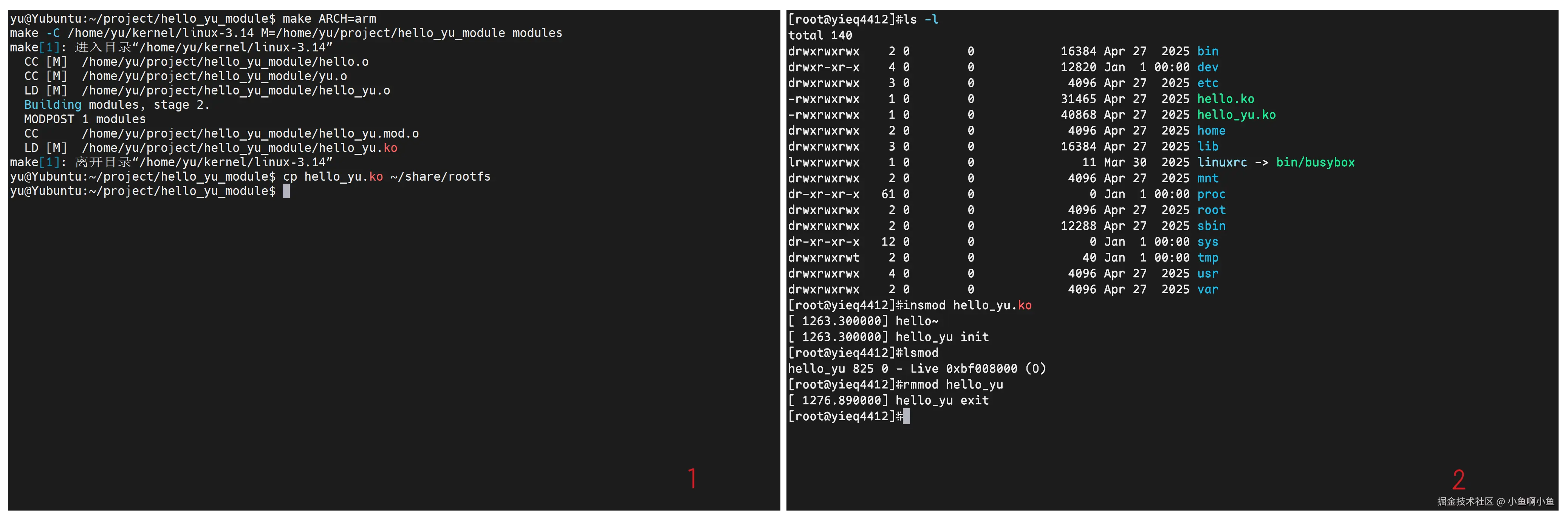Image resolution: width=1568 pixels, height=520 pixels.
Task: Click the "make ARCH=arm" command text
Action: 329,19
